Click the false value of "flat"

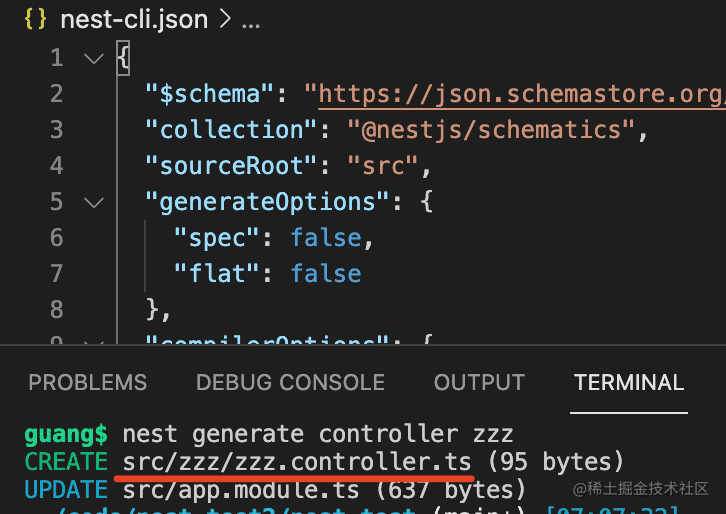(x=325, y=273)
